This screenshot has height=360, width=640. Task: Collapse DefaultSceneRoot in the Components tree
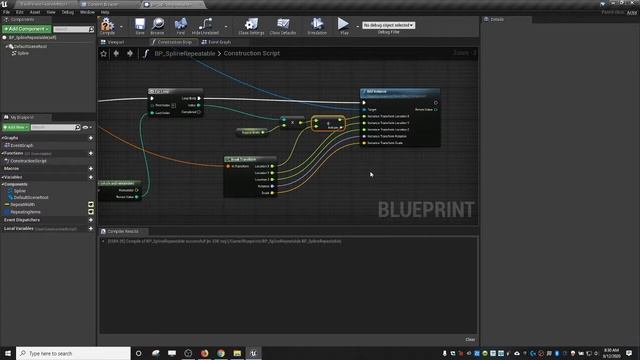[x=7, y=47]
